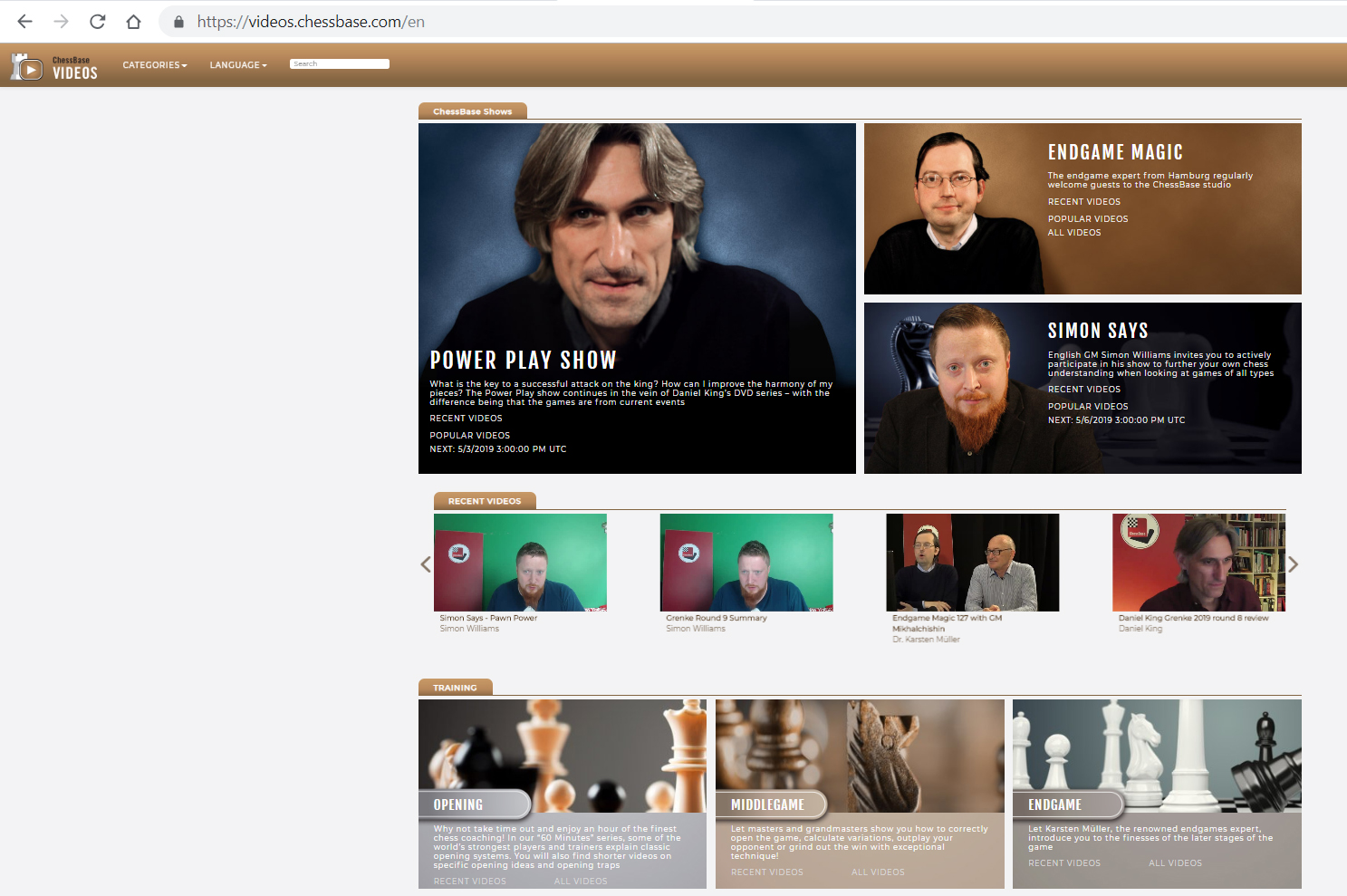Open Recent Videos under Endgame Magic

1084,202
